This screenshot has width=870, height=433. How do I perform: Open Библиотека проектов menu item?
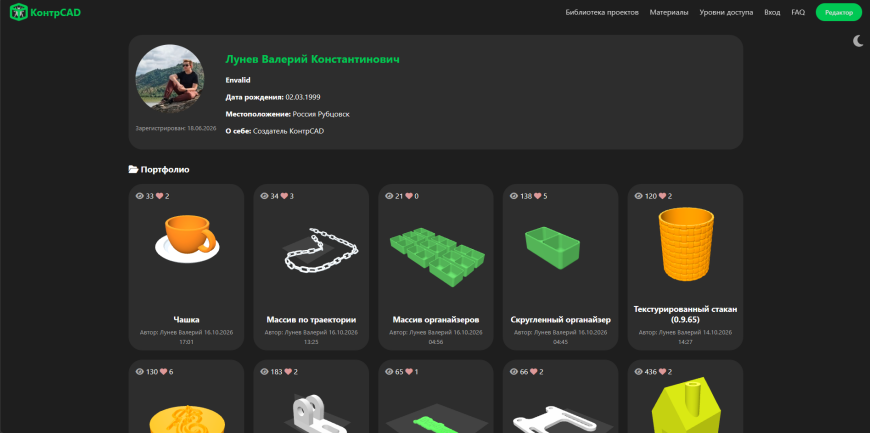[602, 12]
